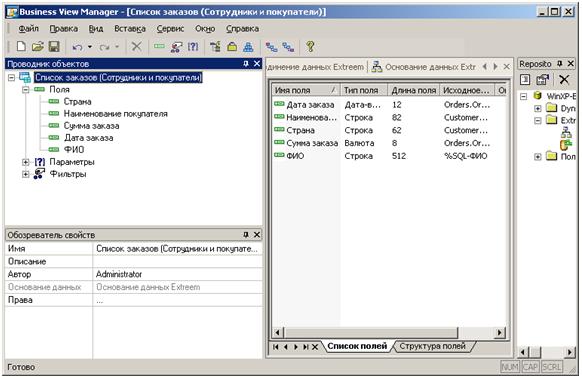Close the Проводник объектов panel
This screenshot has width=582, height=380.
click(257, 64)
